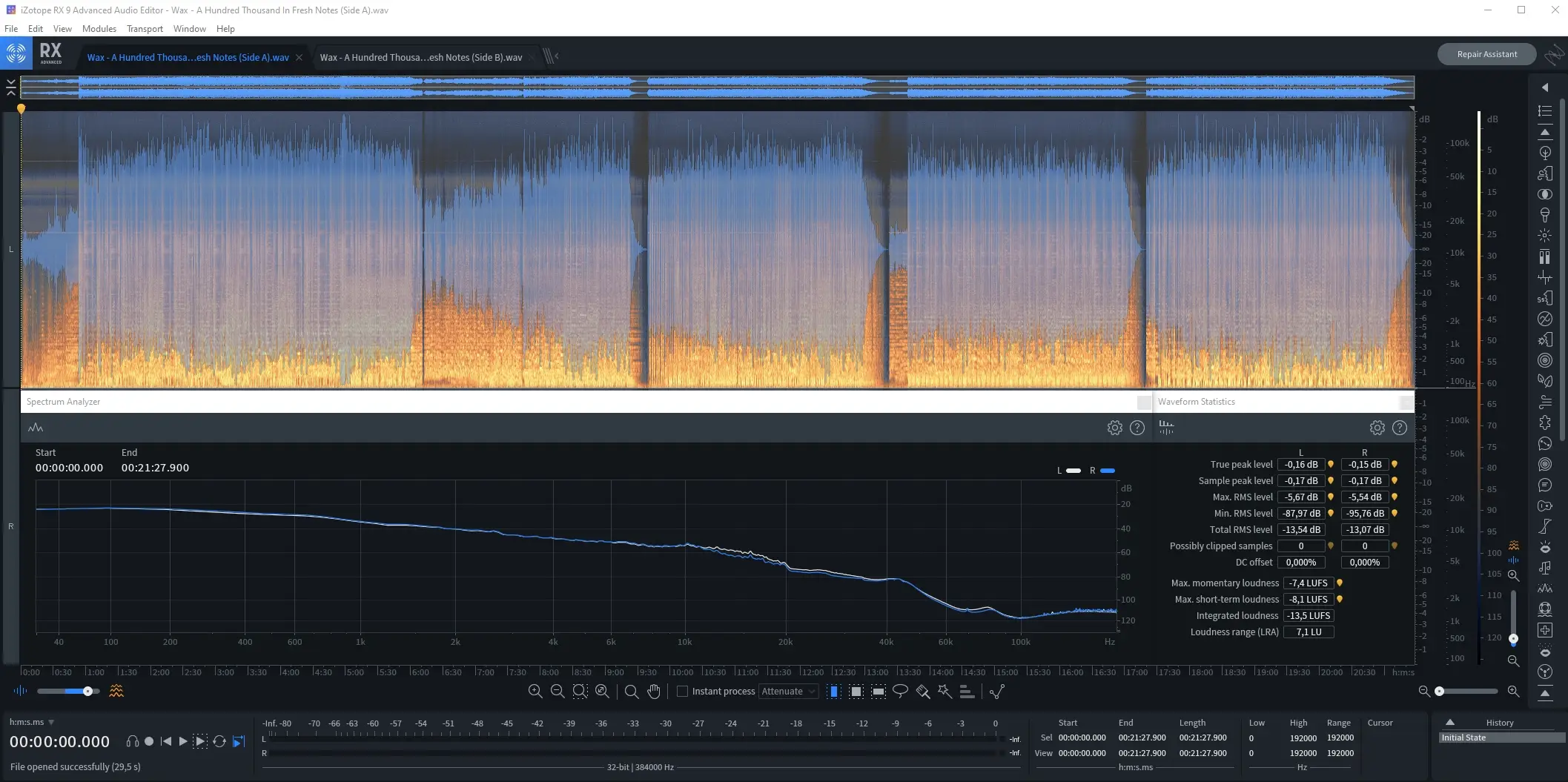Screen dimensions: 1568x782
Task: Select the Time-Frequency selection tool
Action: coord(856,691)
